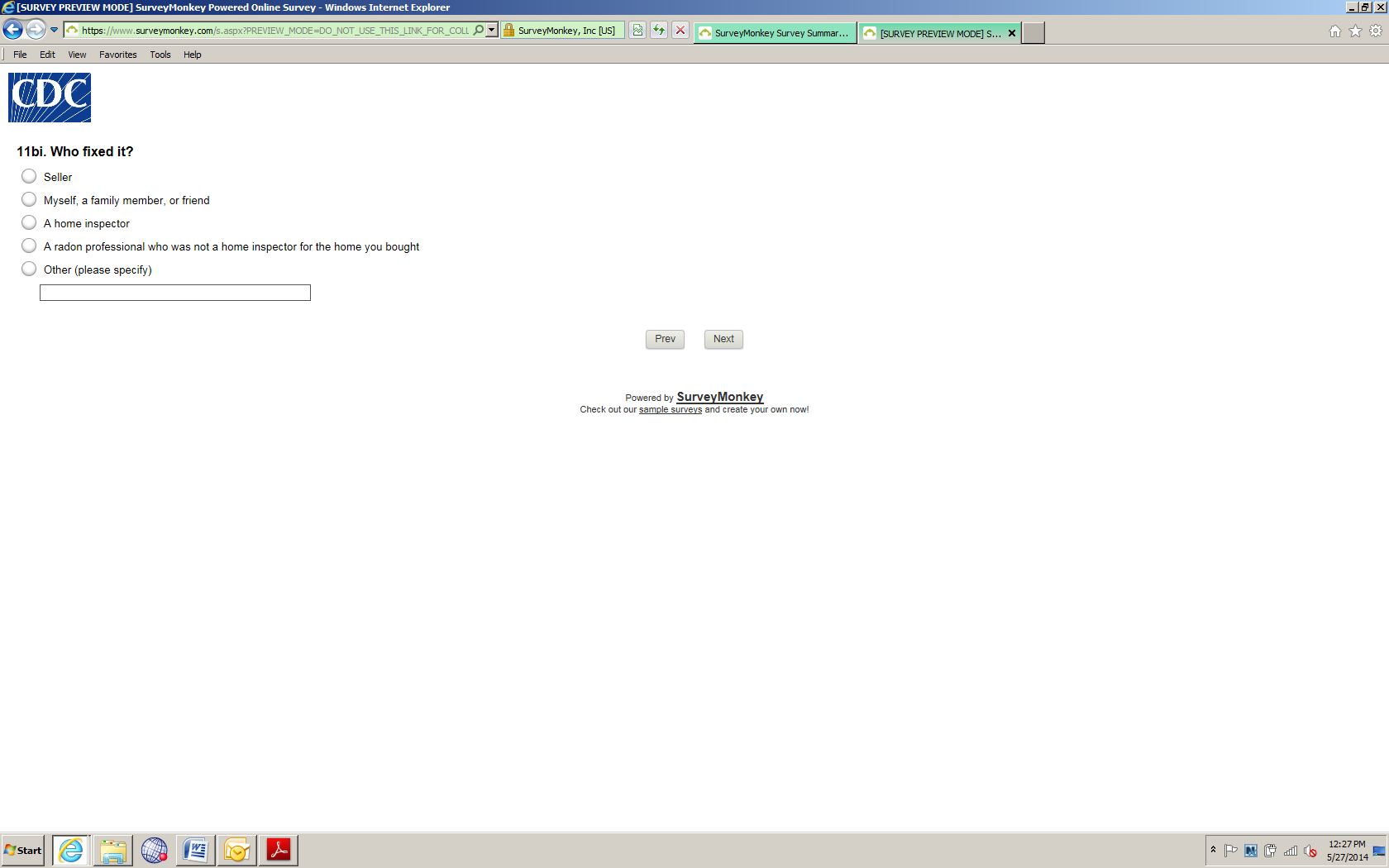This screenshot has height=868, width=1389.
Task: Expand the address bar autocomplete dropdown
Action: pos(492,30)
